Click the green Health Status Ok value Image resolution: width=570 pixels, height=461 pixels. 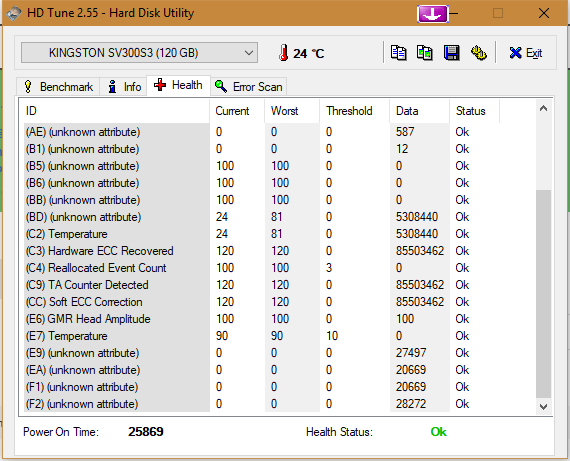click(x=438, y=432)
